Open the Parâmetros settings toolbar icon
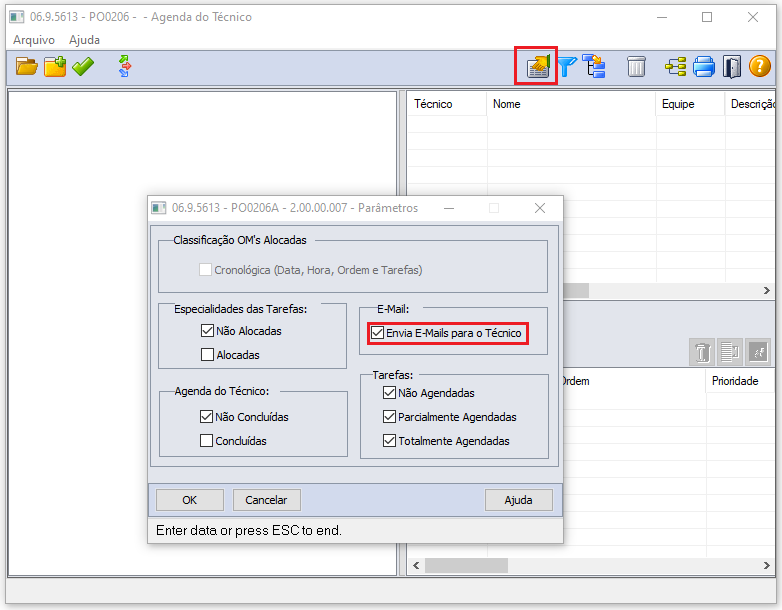The image size is (782, 610). [538, 66]
